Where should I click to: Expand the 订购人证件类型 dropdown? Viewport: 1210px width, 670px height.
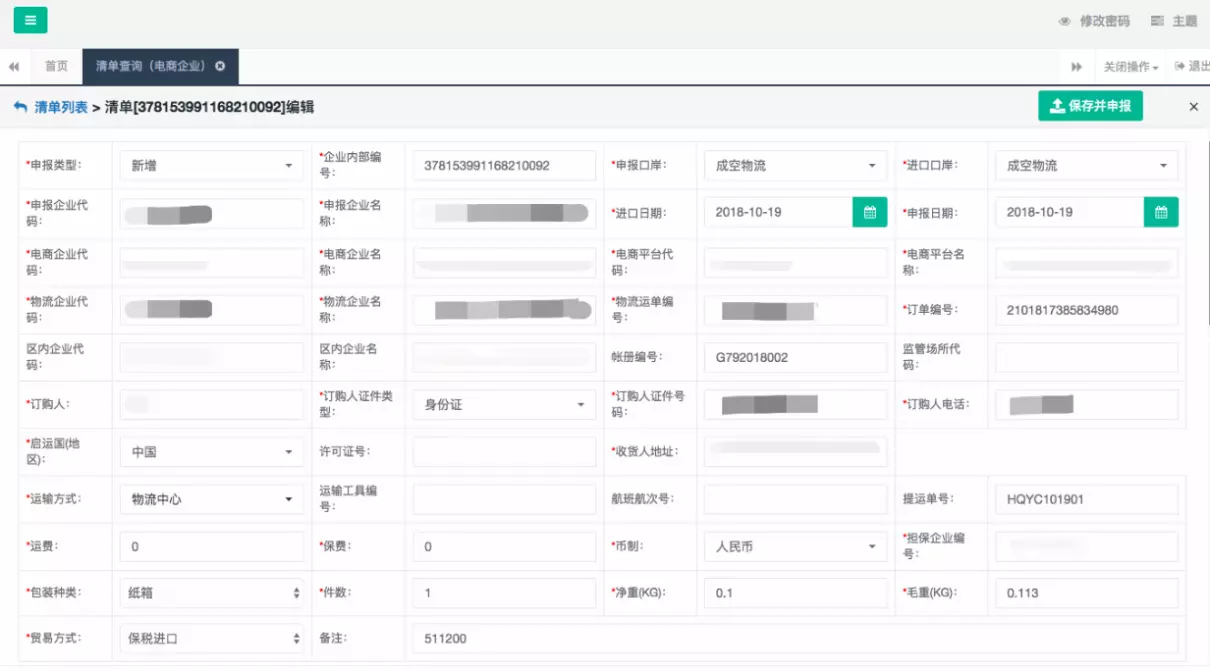click(x=504, y=405)
